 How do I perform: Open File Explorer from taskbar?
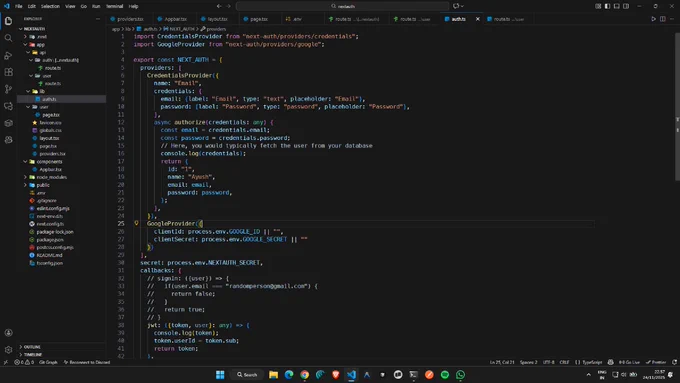(x=273, y=375)
